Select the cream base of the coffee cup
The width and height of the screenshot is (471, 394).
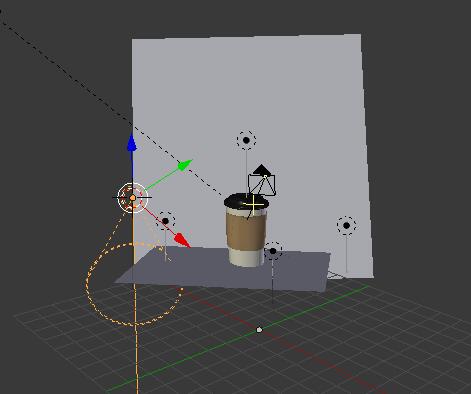[x=247, y=258]
